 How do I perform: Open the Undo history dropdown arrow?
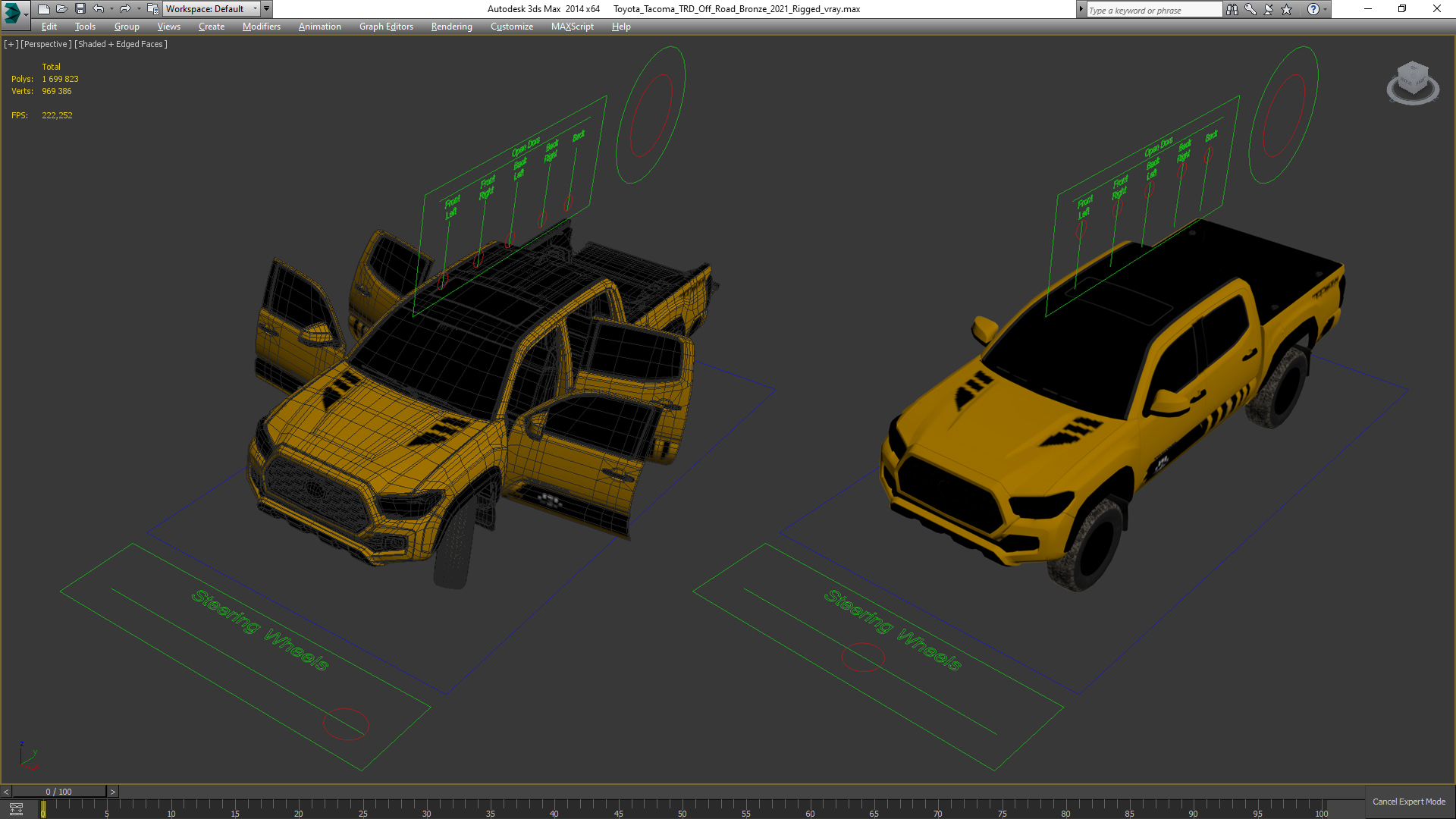tap(111, 9)
